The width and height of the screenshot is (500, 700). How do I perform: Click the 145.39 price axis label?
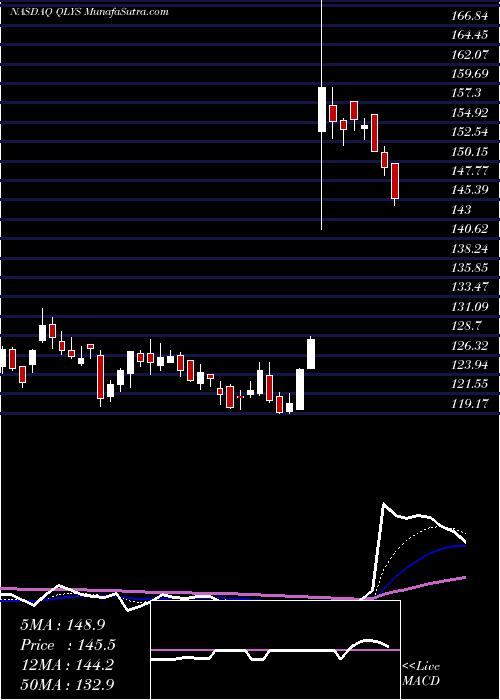click(x=470, y=190)
